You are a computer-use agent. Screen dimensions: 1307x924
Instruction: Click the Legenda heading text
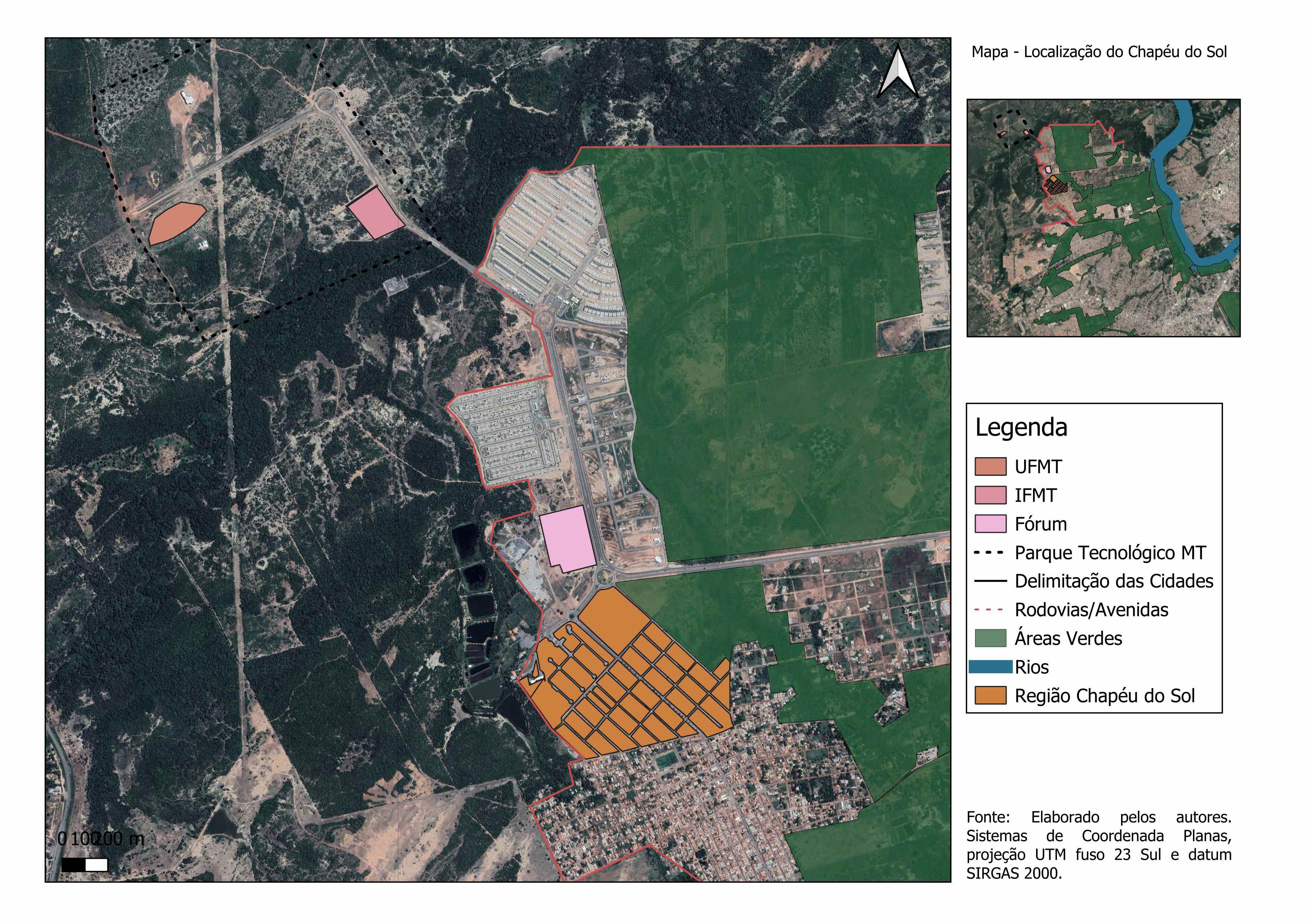click(x=1021, y=427)
